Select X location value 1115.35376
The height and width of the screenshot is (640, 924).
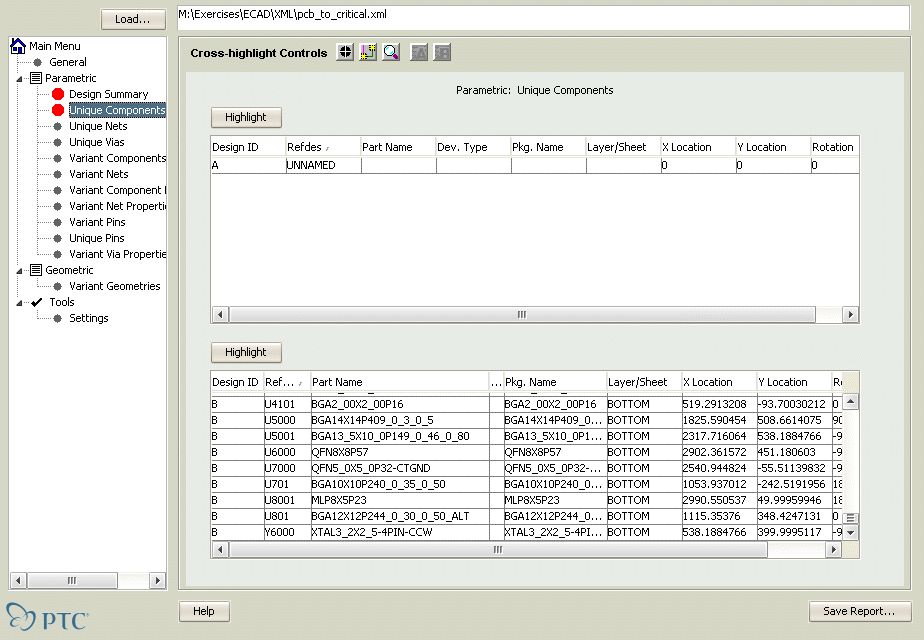point(718,516)
